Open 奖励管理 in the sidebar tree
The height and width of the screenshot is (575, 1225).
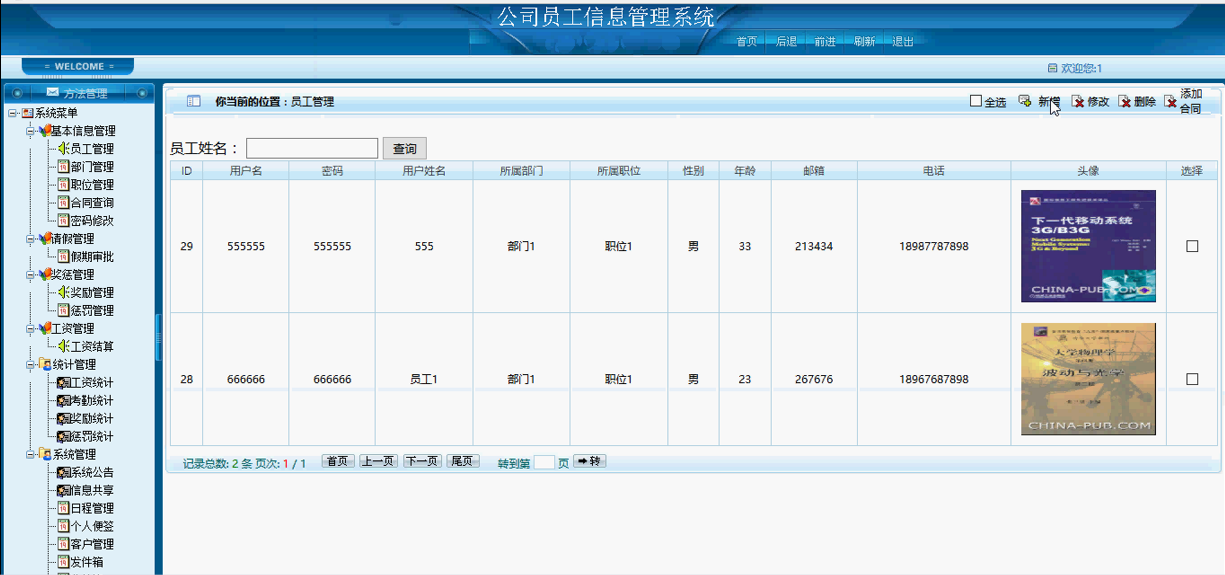coord(91,293)
